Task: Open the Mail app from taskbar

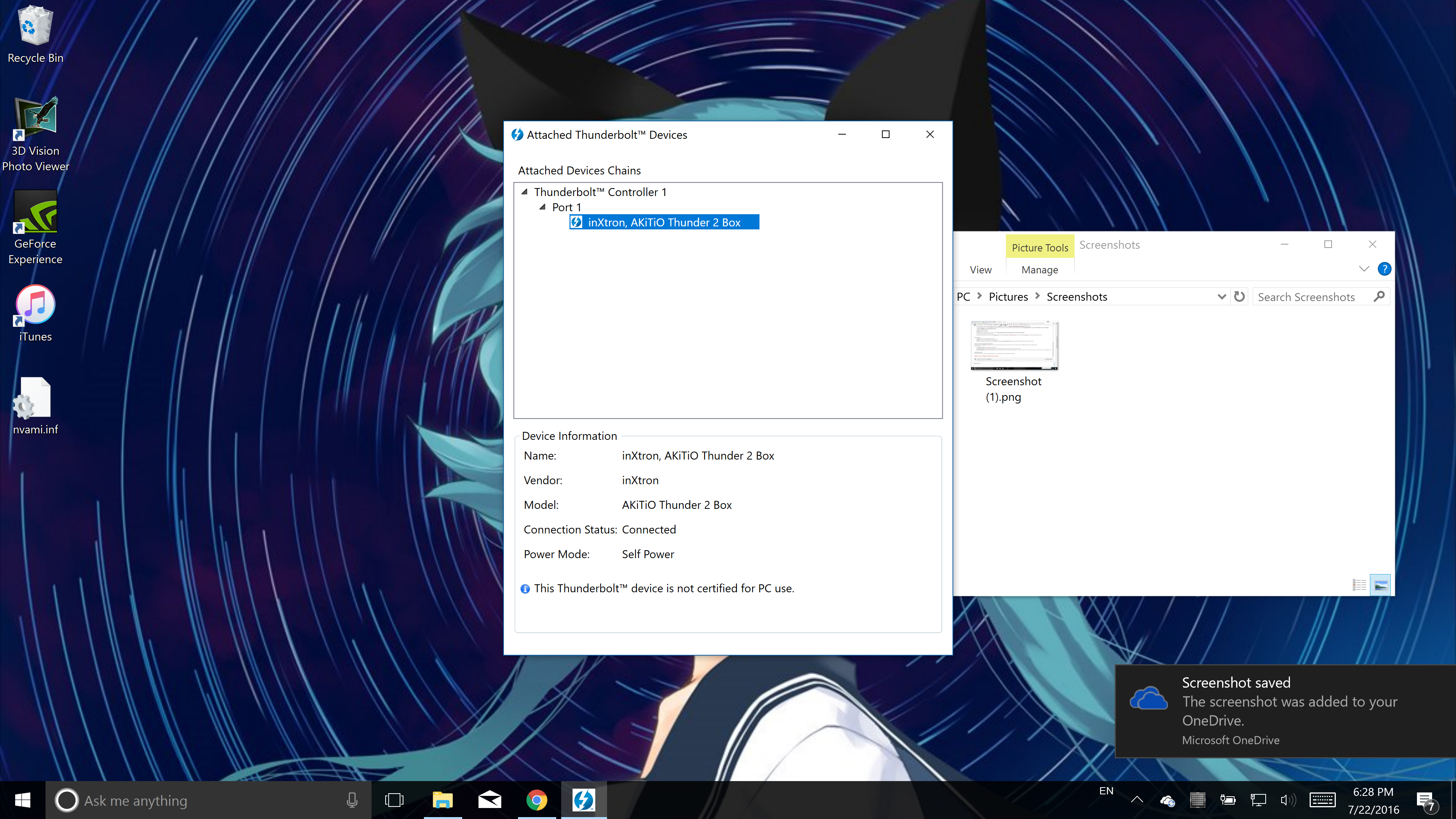Action: pos(490,800)
